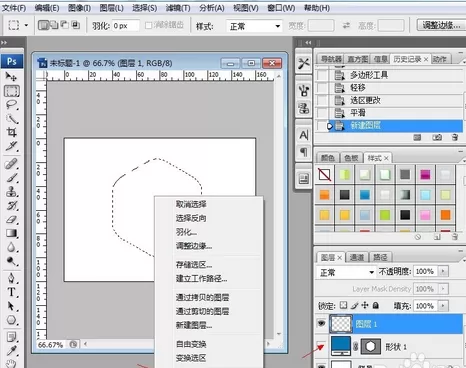This screenshot has height=368, width=466.
Task: Click the 形状 1 layer color thumbnail
Action: (341, 346)
